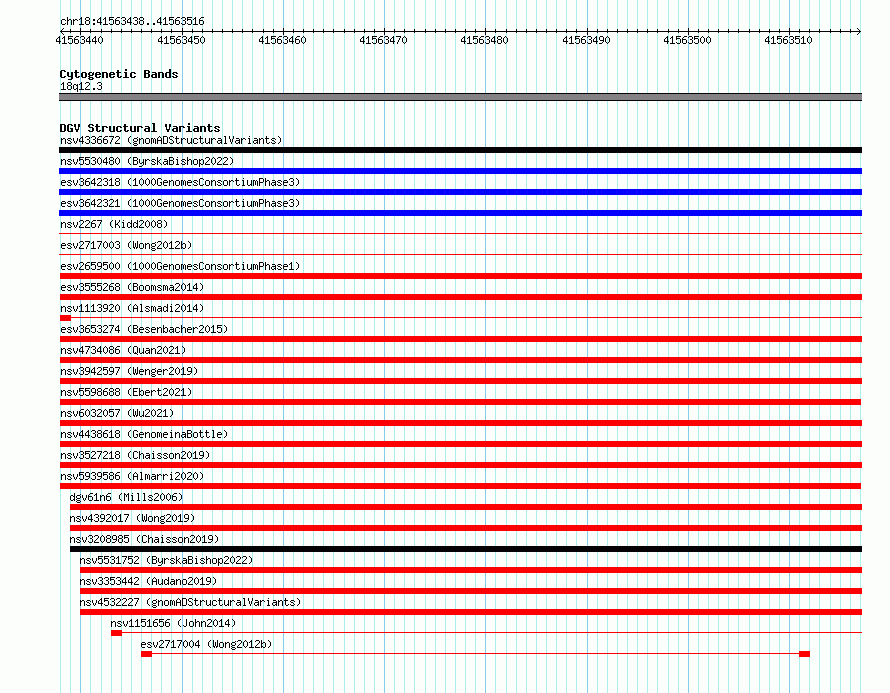The width and height of the screenshot is (890, 693).
Task: Open variant esv3653274 (Besenbacher2015) label
Action: 144,329
